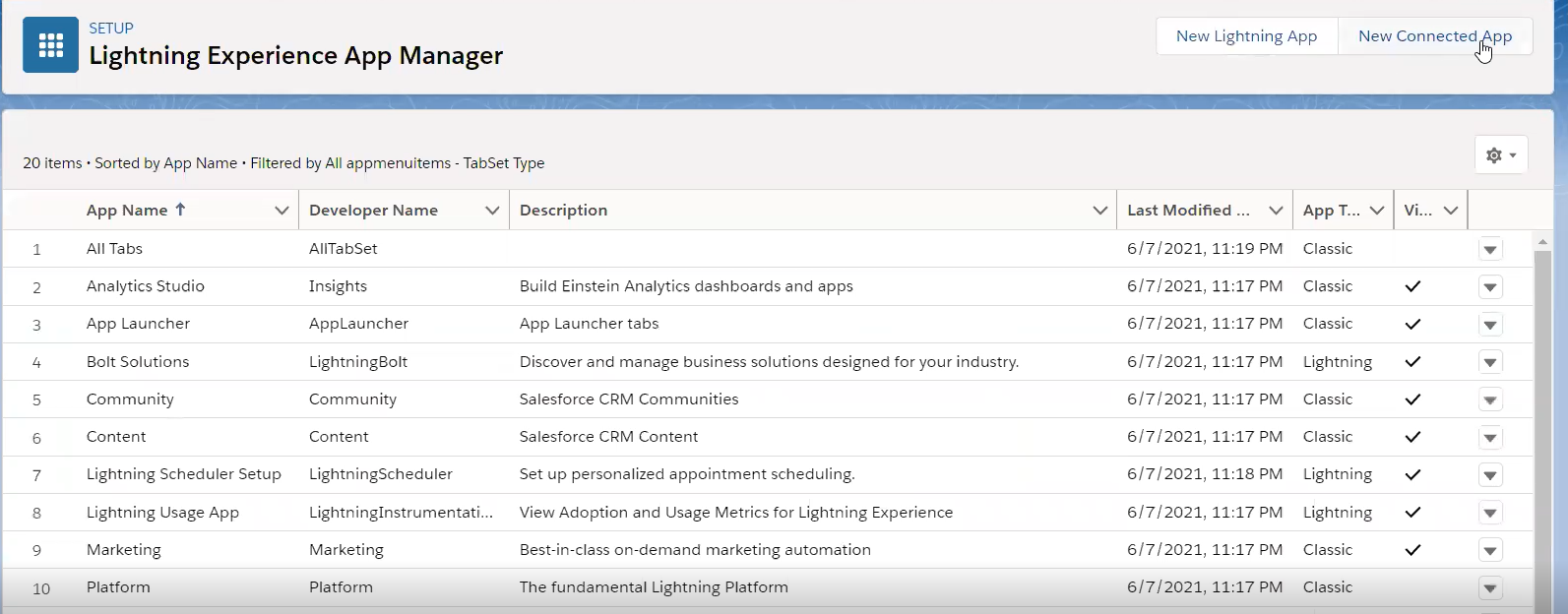
Task: Click visible checkmark for Lightning Usage App
Action: pos(1412,513)
